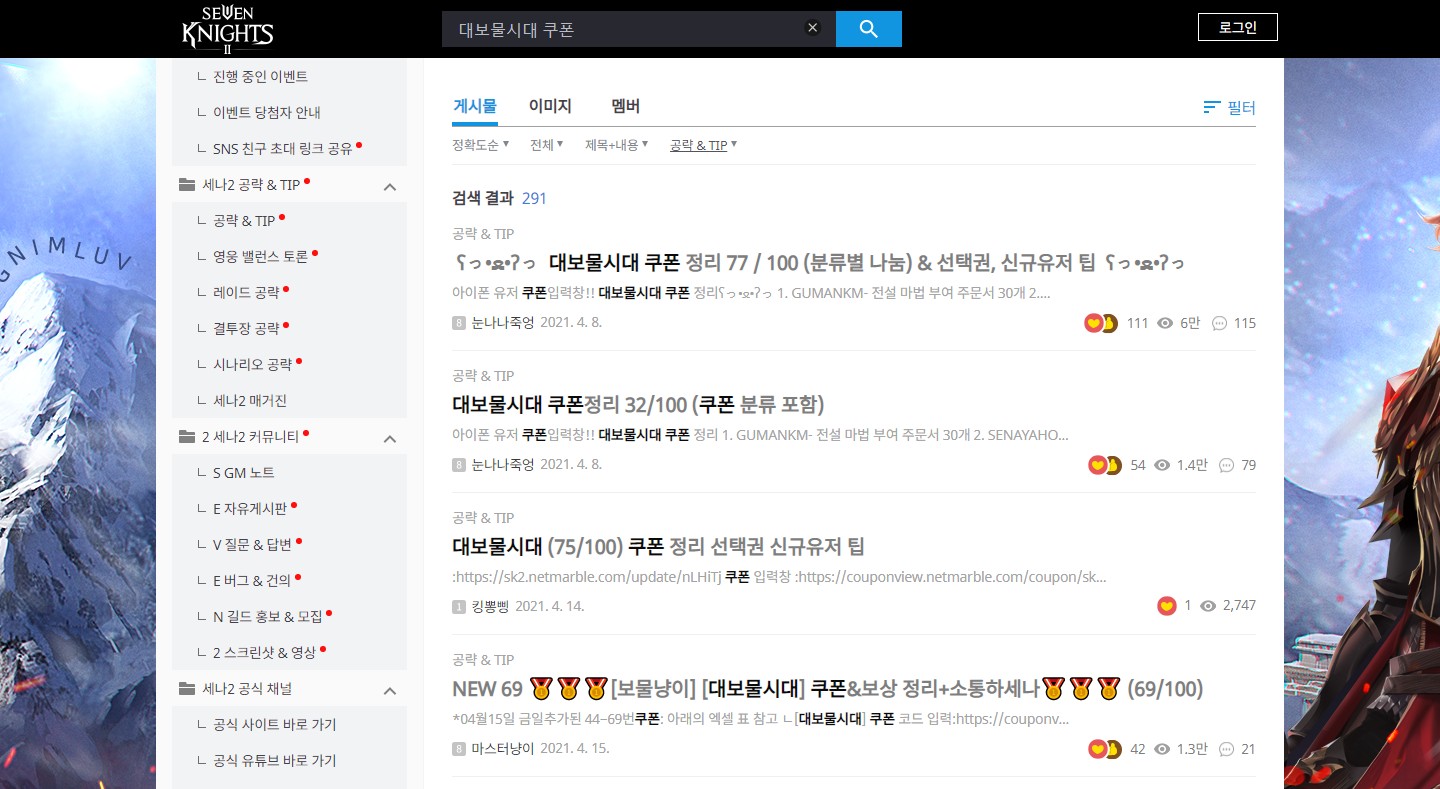Screen dimensions: 1440x789
Task: Click view-count eye icon showing 1.3만
Action: coord(1162,749)
